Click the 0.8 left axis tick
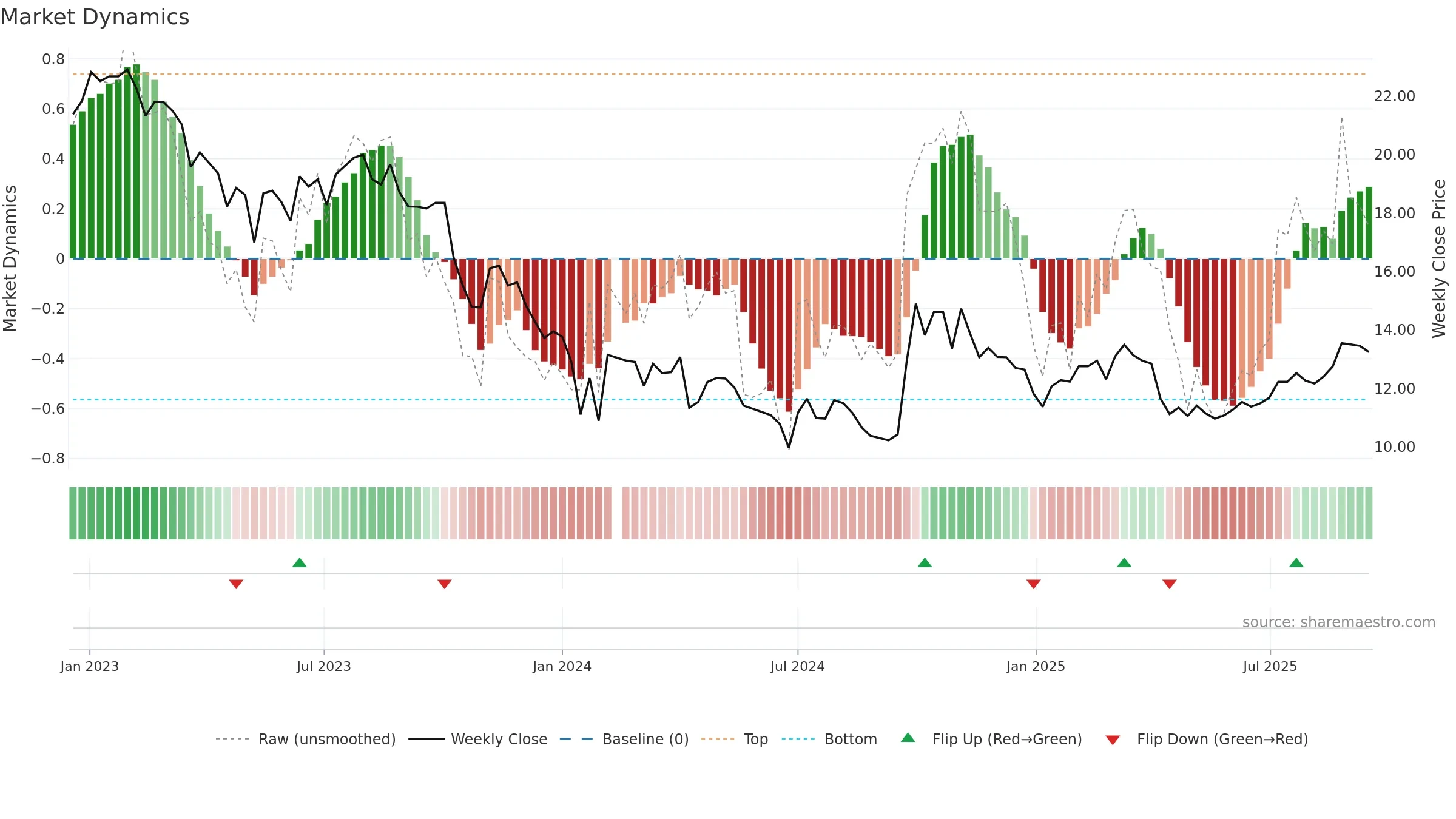Image resolution: width=1456 pixels, height=819 pixels. [x=53, y=59]
